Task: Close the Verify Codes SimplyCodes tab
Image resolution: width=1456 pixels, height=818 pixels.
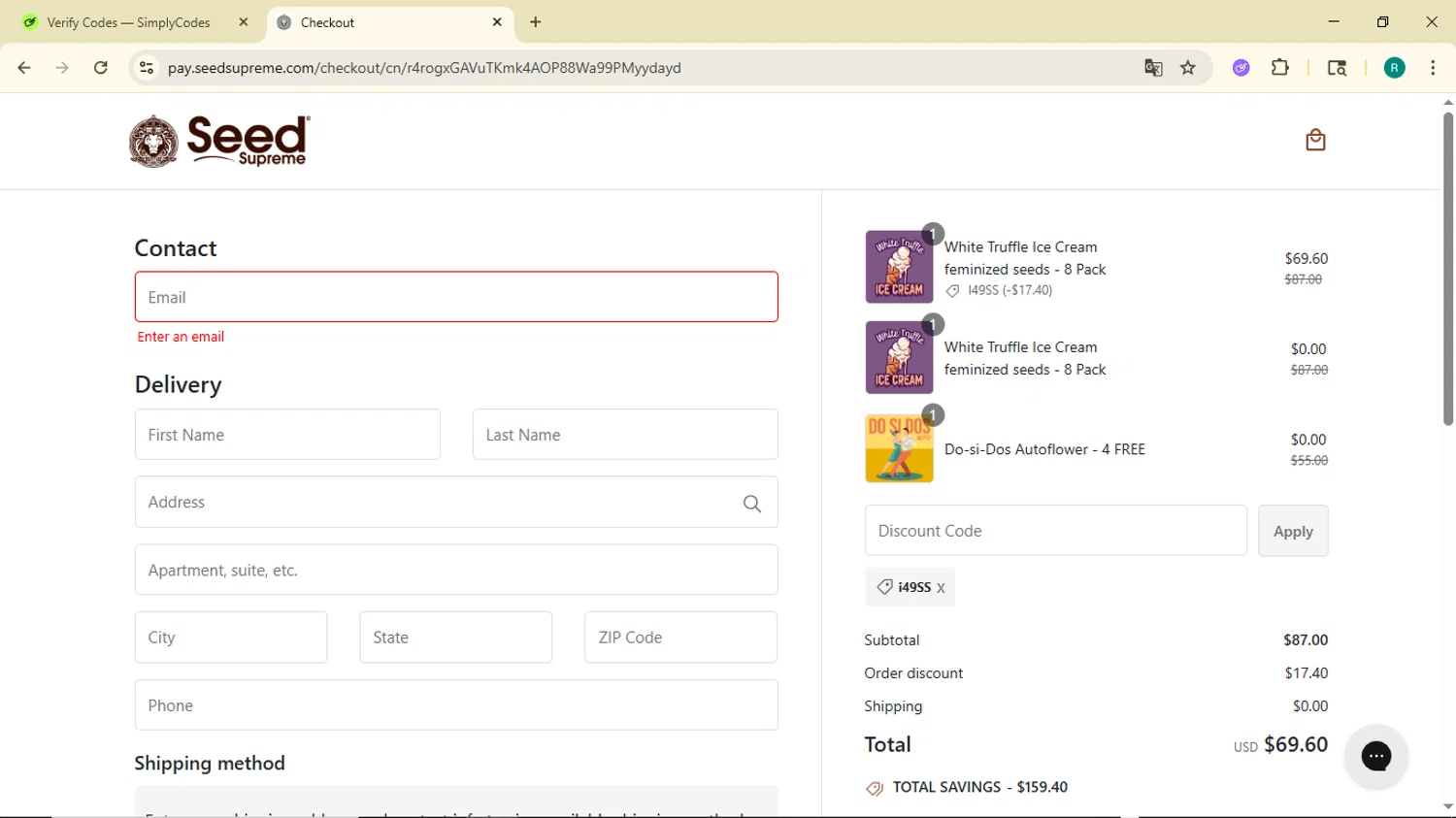Action: 244,22
